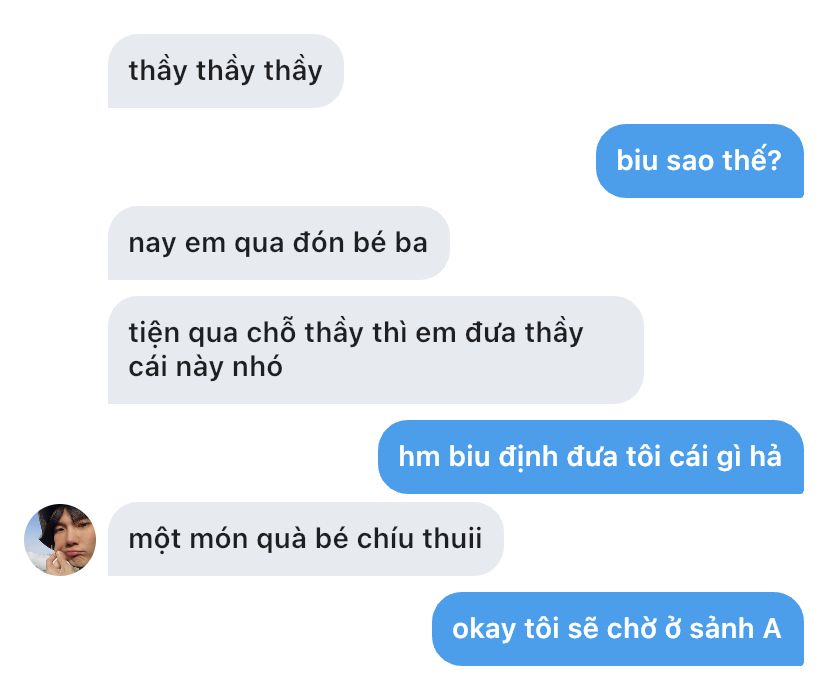828x690 pixels.
Task: Open the sender's profile avatar photo
Action: (60, 539)
